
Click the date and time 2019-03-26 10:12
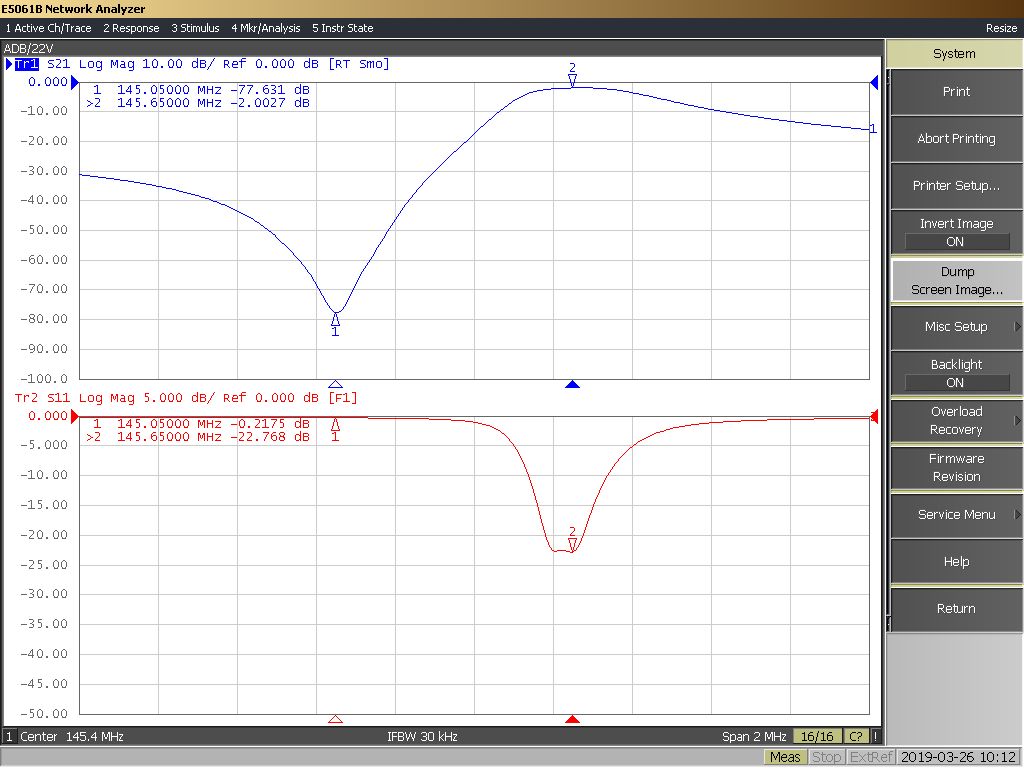(958, 757)
